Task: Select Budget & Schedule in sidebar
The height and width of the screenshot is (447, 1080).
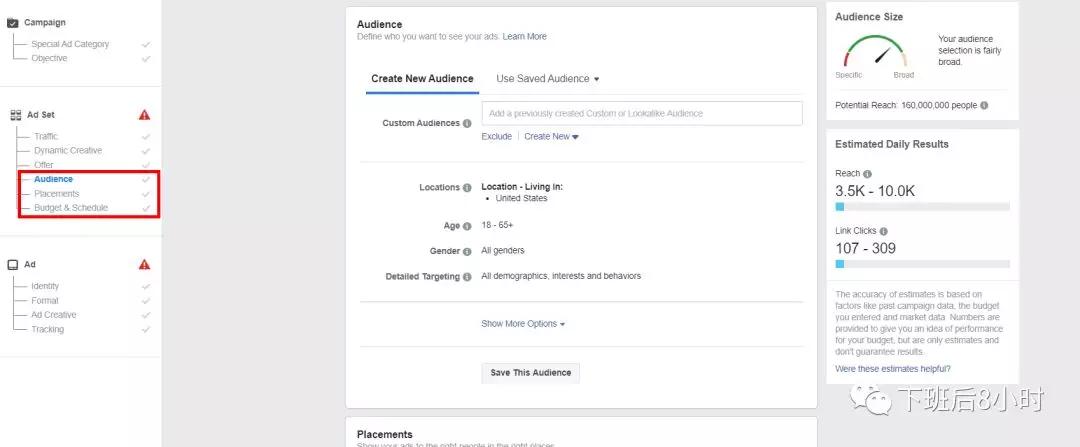Action: pyautogui.click(x=70, y=208)
